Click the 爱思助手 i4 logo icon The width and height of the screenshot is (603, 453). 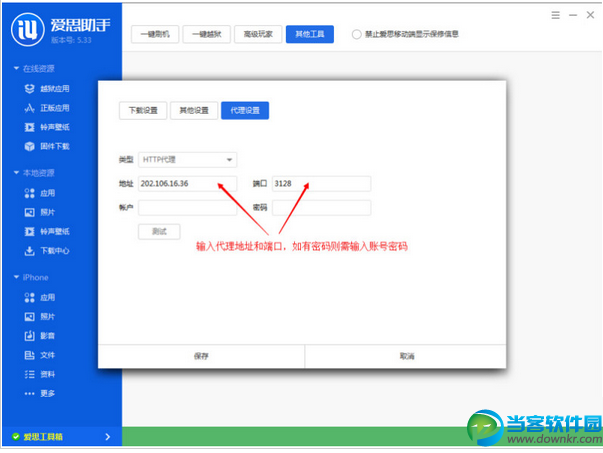click(x=28, y=30)
